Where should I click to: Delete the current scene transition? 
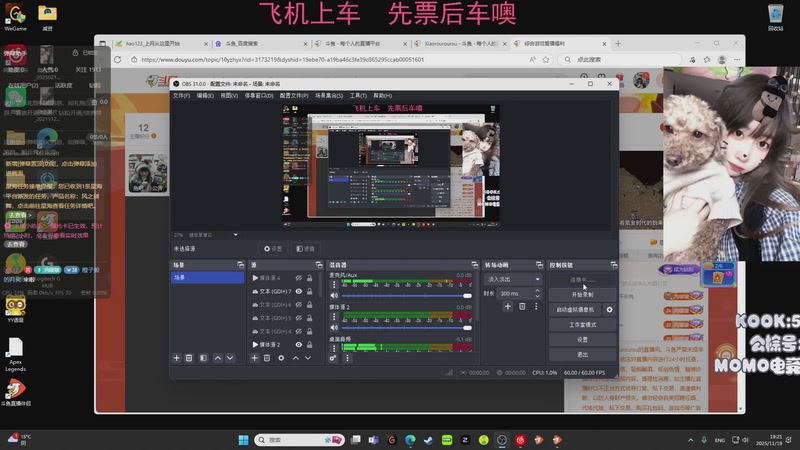click(x=522, y=306)
